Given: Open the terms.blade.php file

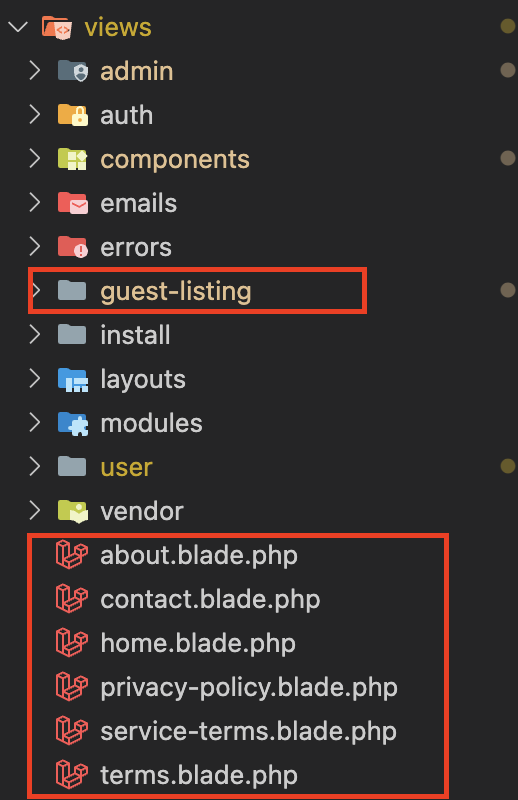Looking at the screenshot, I should 199,775.
